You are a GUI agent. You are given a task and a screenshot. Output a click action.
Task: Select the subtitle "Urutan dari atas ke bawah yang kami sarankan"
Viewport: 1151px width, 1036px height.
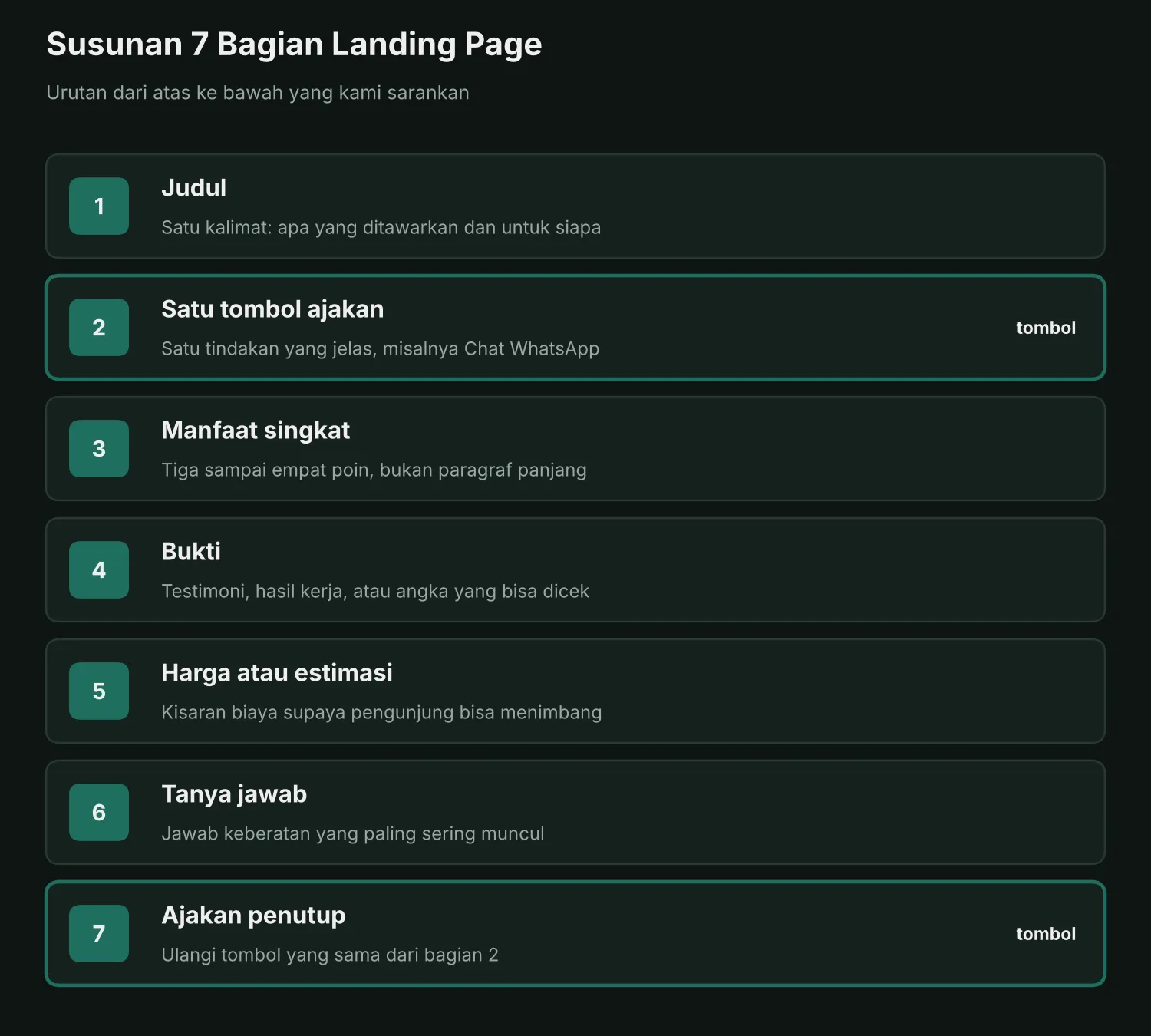258,93
